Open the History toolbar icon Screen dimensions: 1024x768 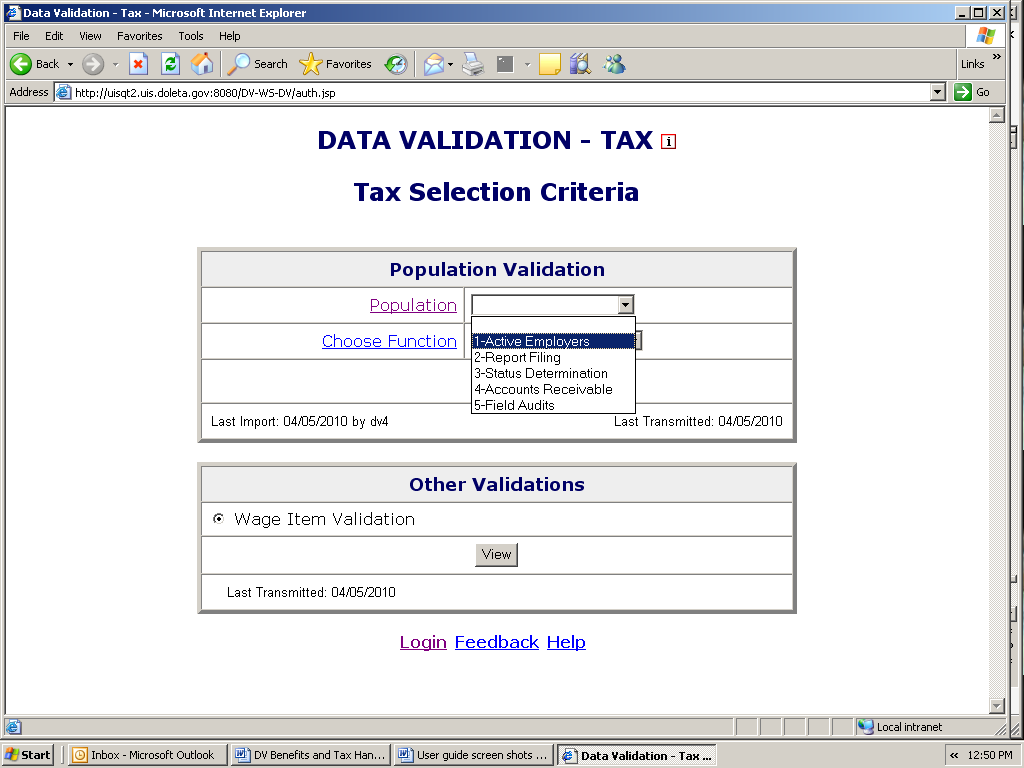(x=396, y=64)
